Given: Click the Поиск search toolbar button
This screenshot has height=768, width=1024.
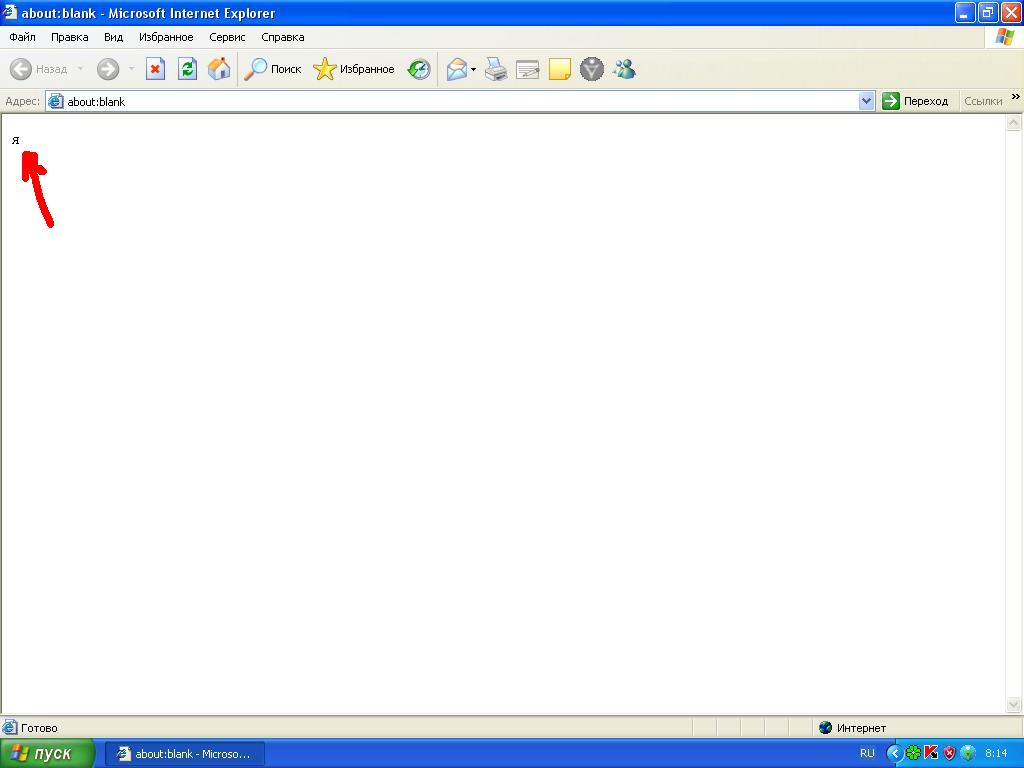Looking at the screenshot, I should point(273,69).
